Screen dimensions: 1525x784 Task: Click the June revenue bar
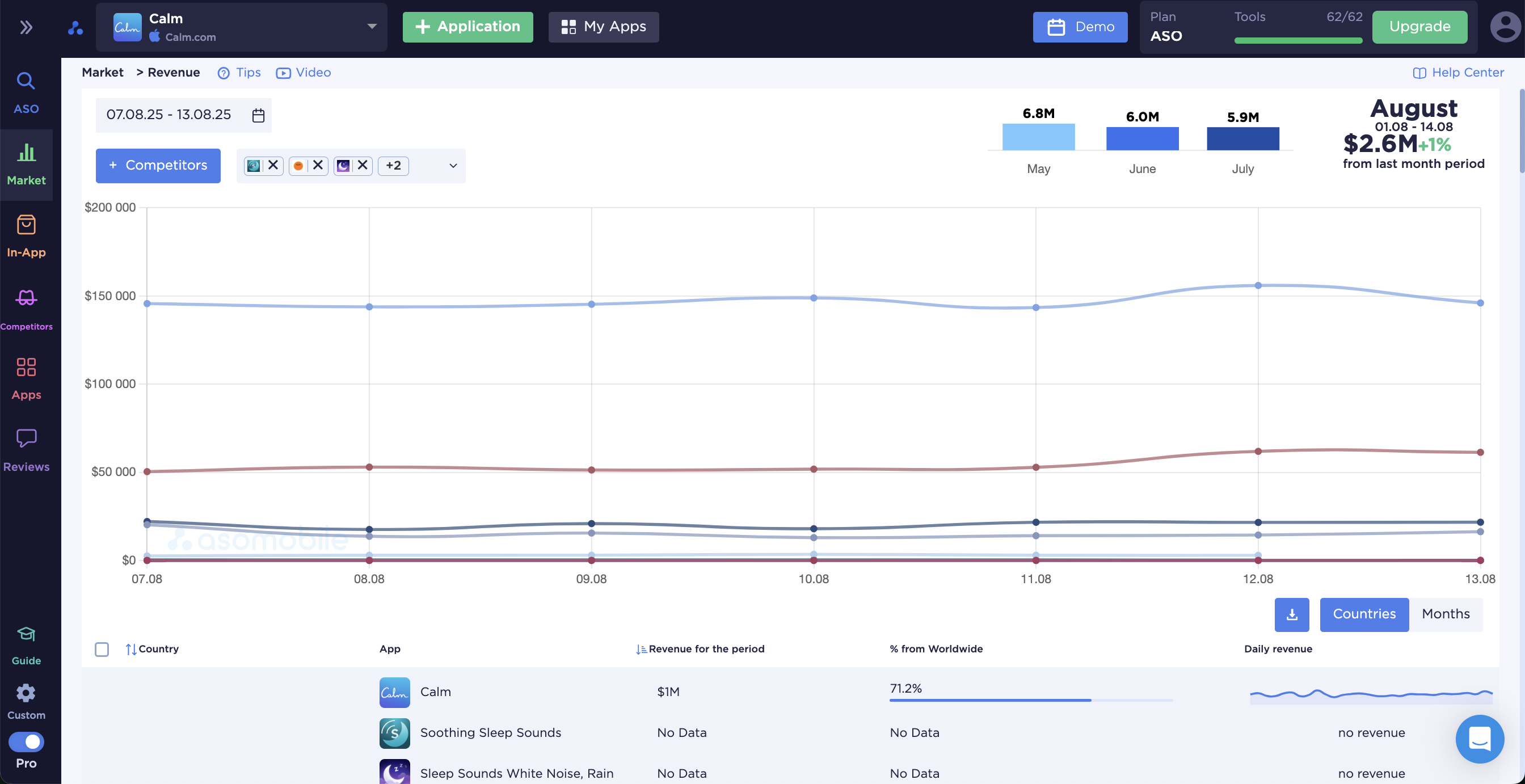(1143, 138)
